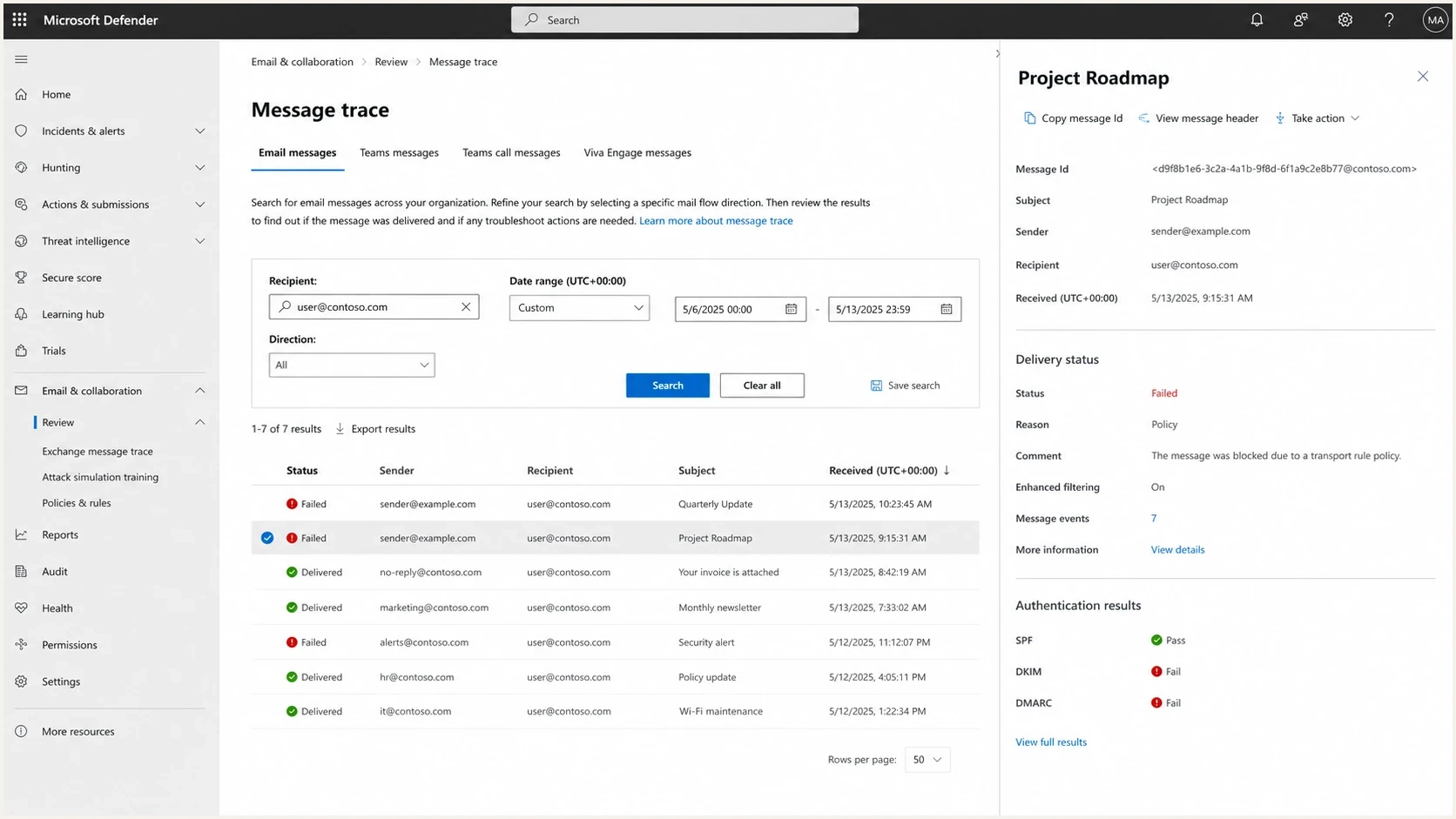The width and height of the screenshot is (1456, 819).
Task: Click View message header
Action: click(1198, 118)
